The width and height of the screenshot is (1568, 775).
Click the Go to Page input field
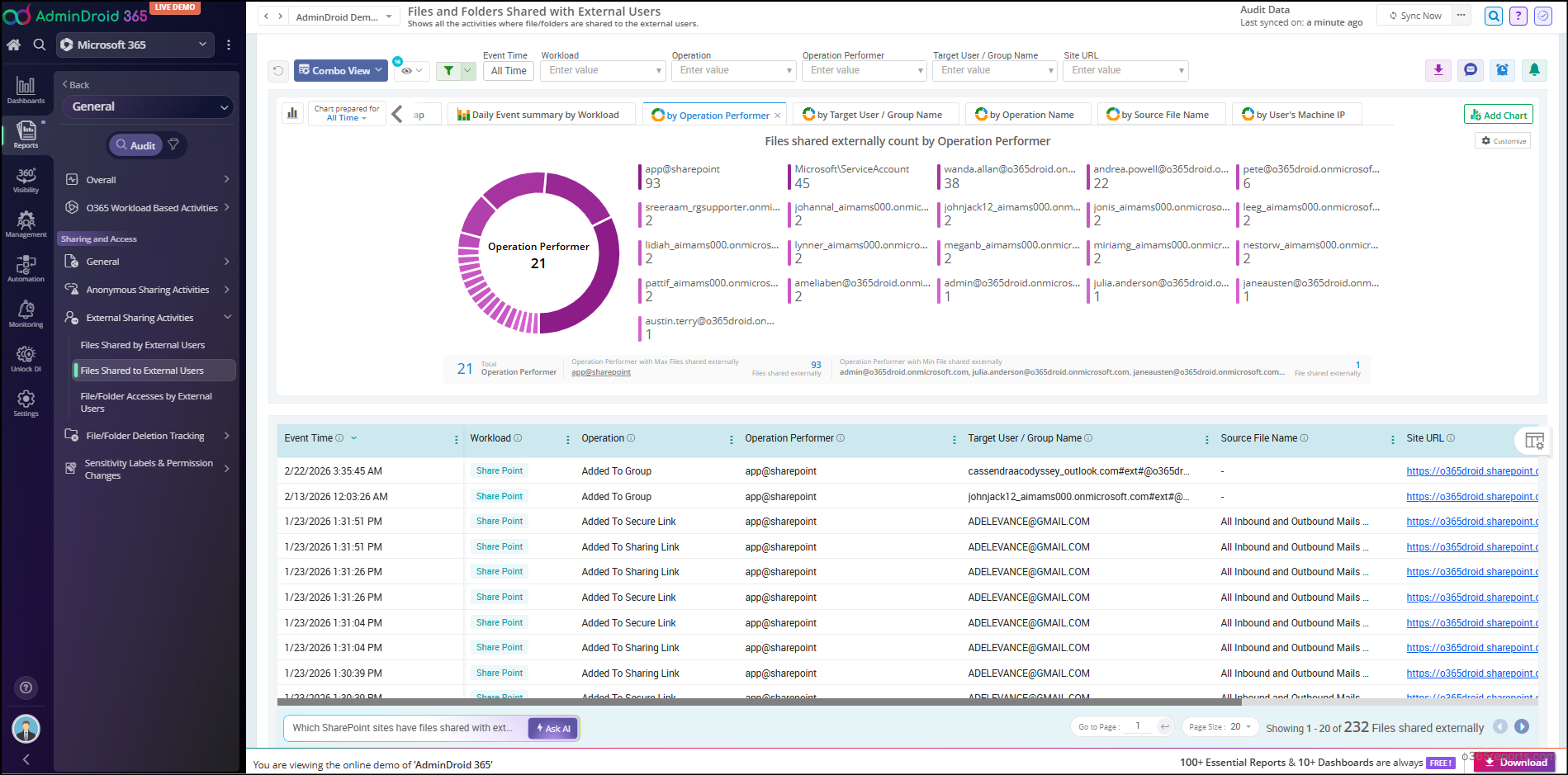pyautogui.click(x=1139, y=726)
